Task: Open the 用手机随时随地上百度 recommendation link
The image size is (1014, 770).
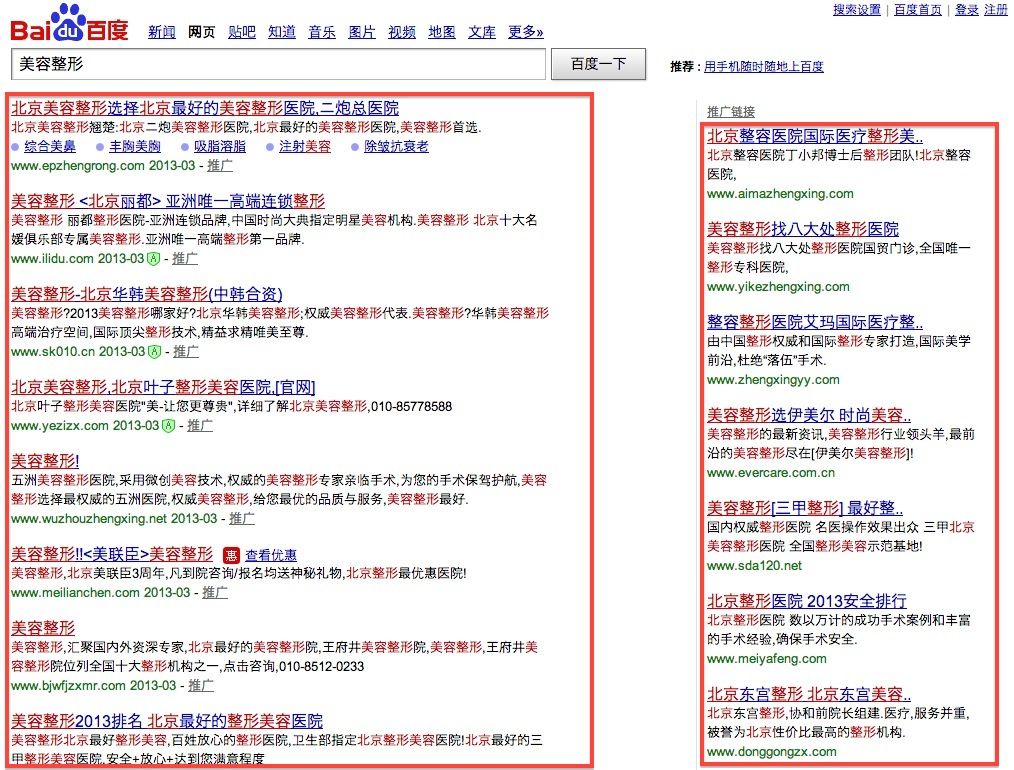Action: click(763, 67)
